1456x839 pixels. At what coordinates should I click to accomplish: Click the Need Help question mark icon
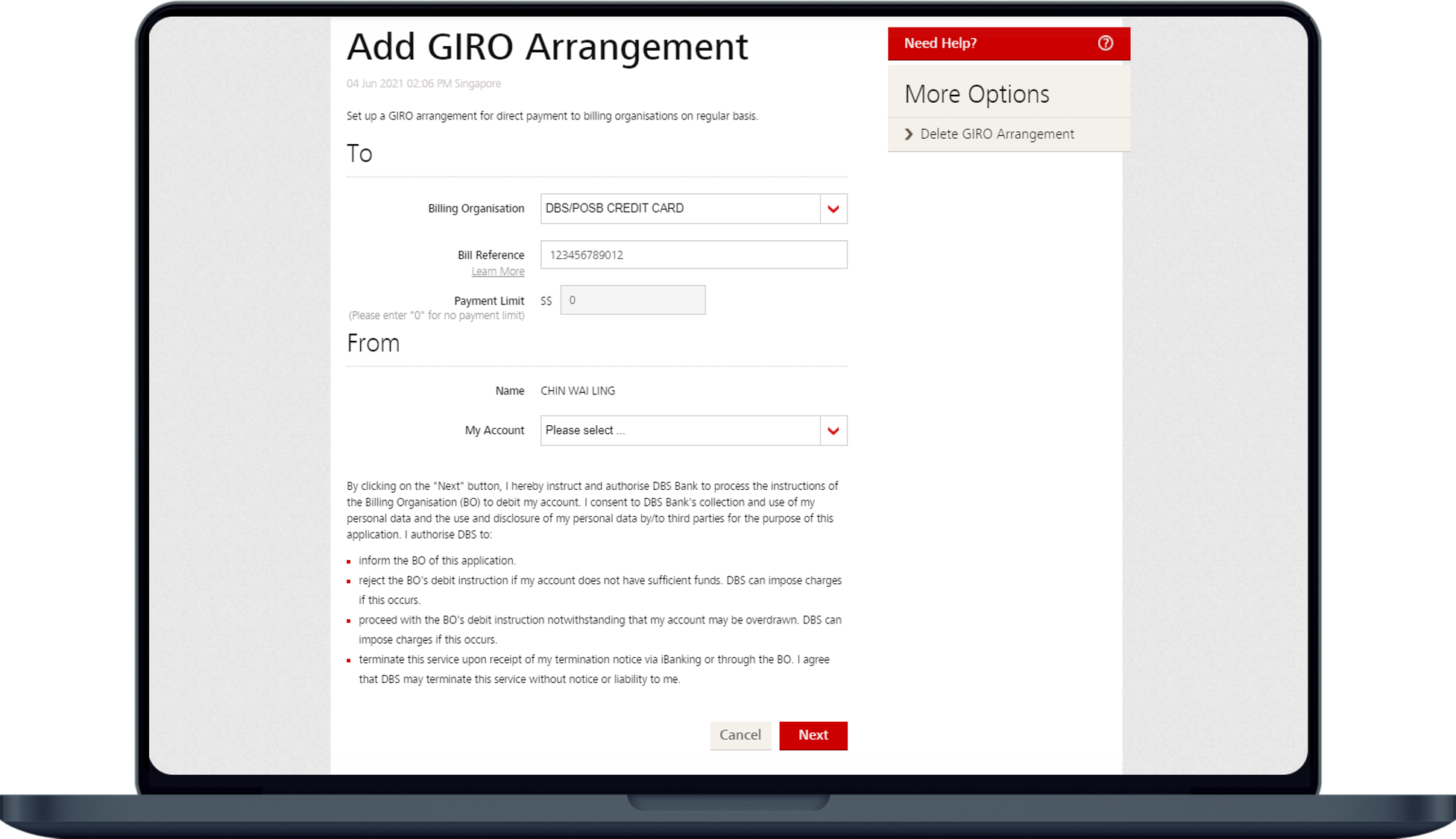1106,43
